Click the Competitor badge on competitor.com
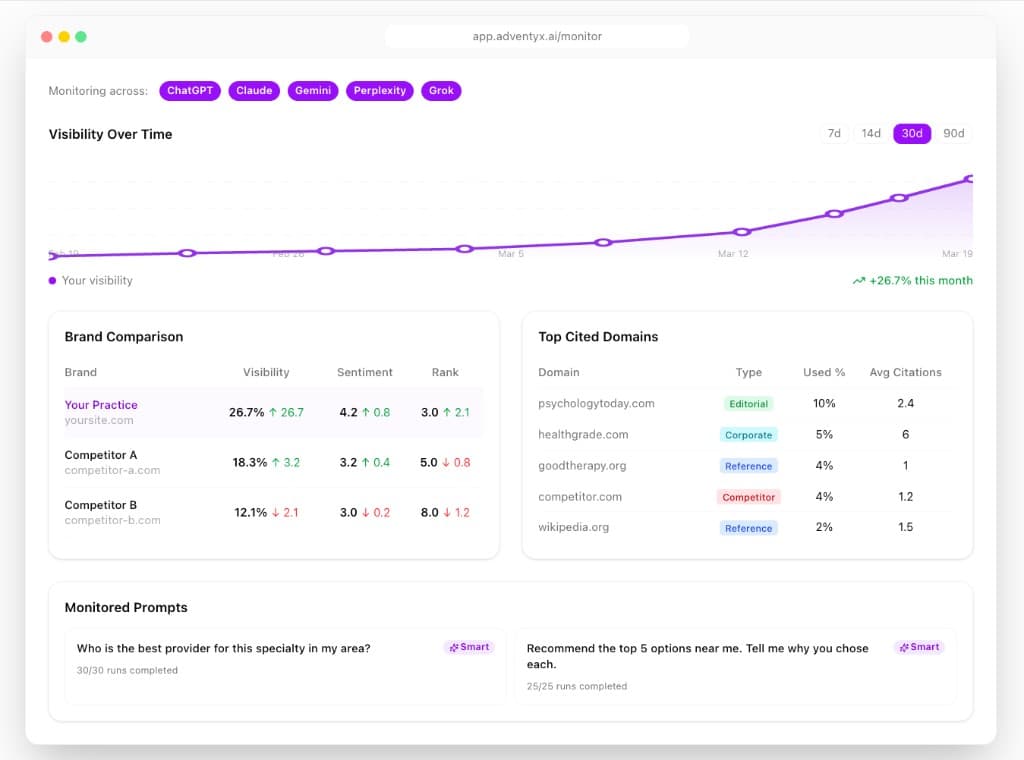 [x=748, y=496]
